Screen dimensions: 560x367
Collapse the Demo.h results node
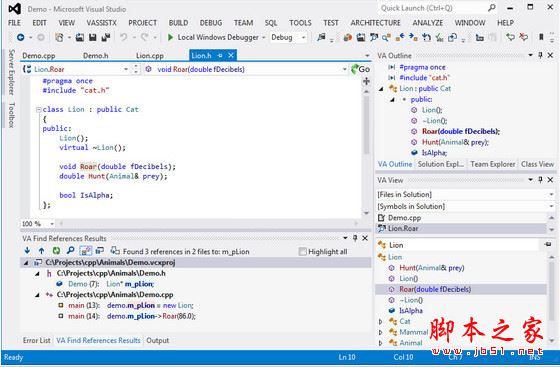click(x=37, y=274)
